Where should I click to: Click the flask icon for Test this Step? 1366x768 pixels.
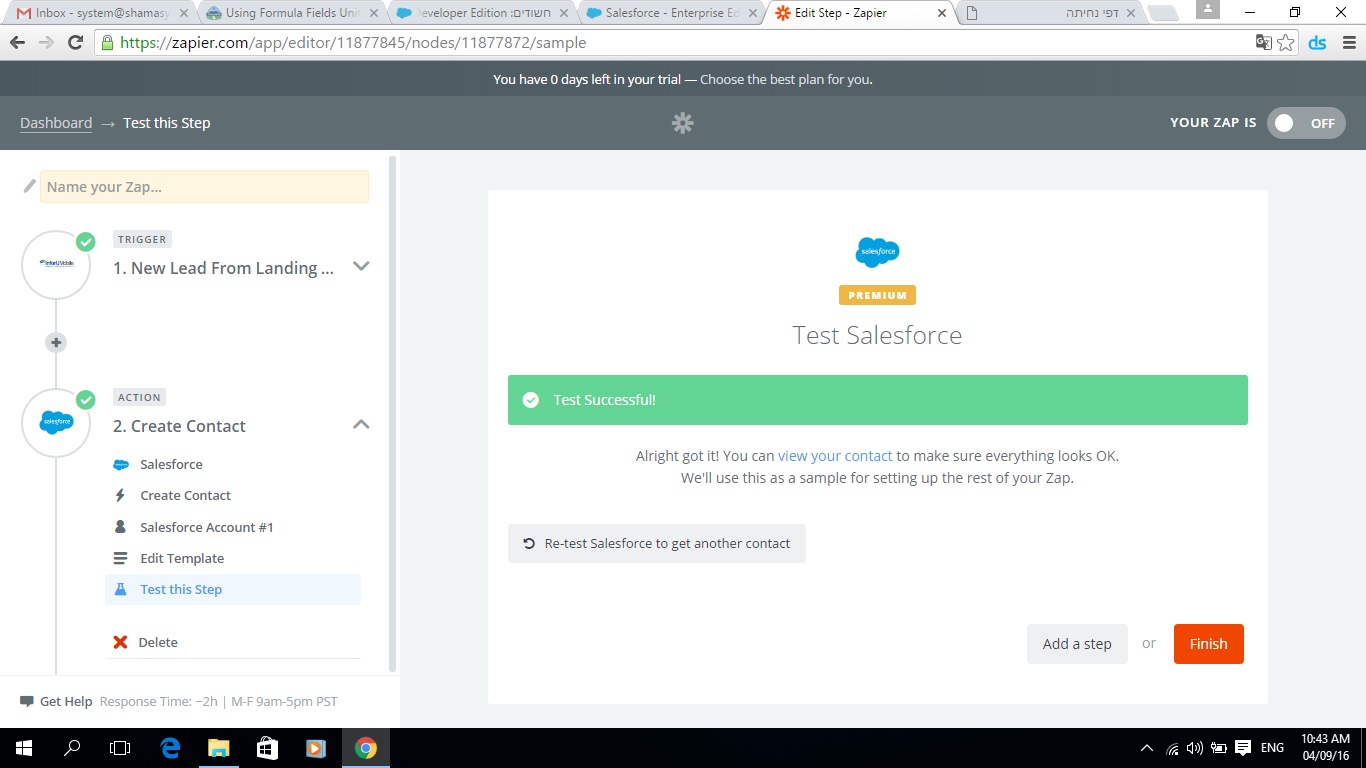tap(120, 589)
